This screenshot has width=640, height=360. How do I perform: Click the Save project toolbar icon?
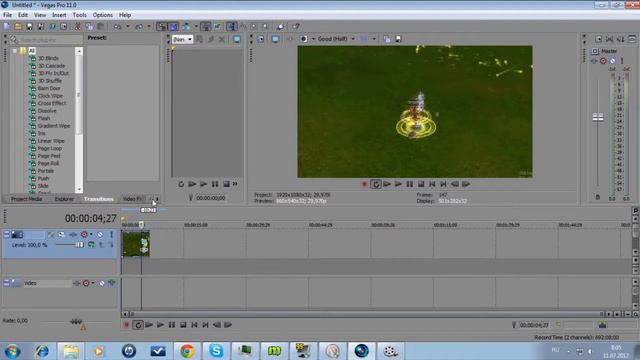29,27
